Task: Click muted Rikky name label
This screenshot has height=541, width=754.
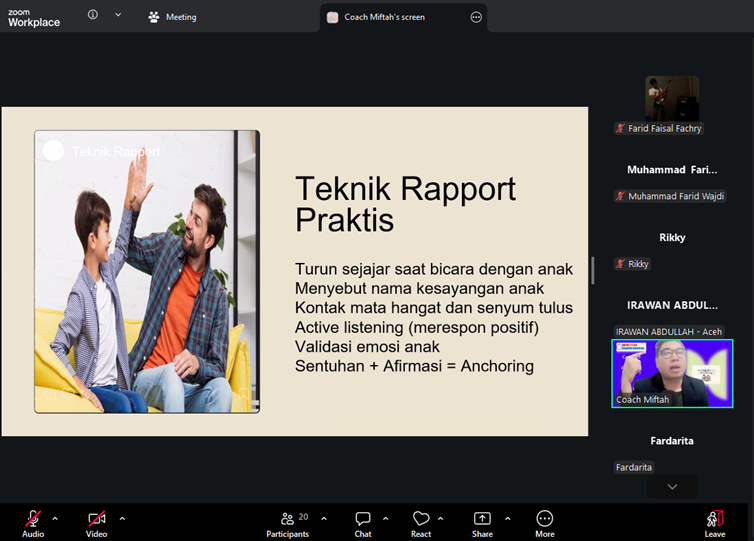Action: coord(633,264)
